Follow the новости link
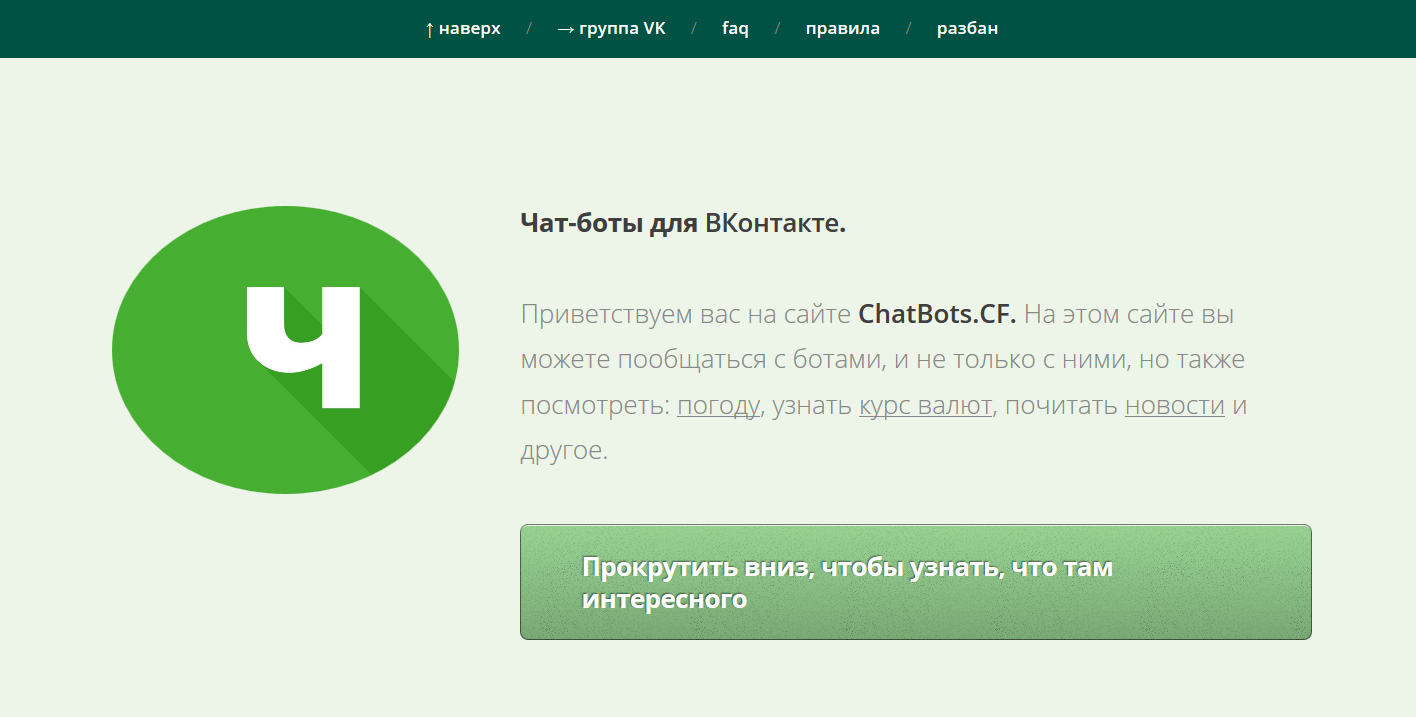Viewport: 1416px width, 717px height. 1174,406
